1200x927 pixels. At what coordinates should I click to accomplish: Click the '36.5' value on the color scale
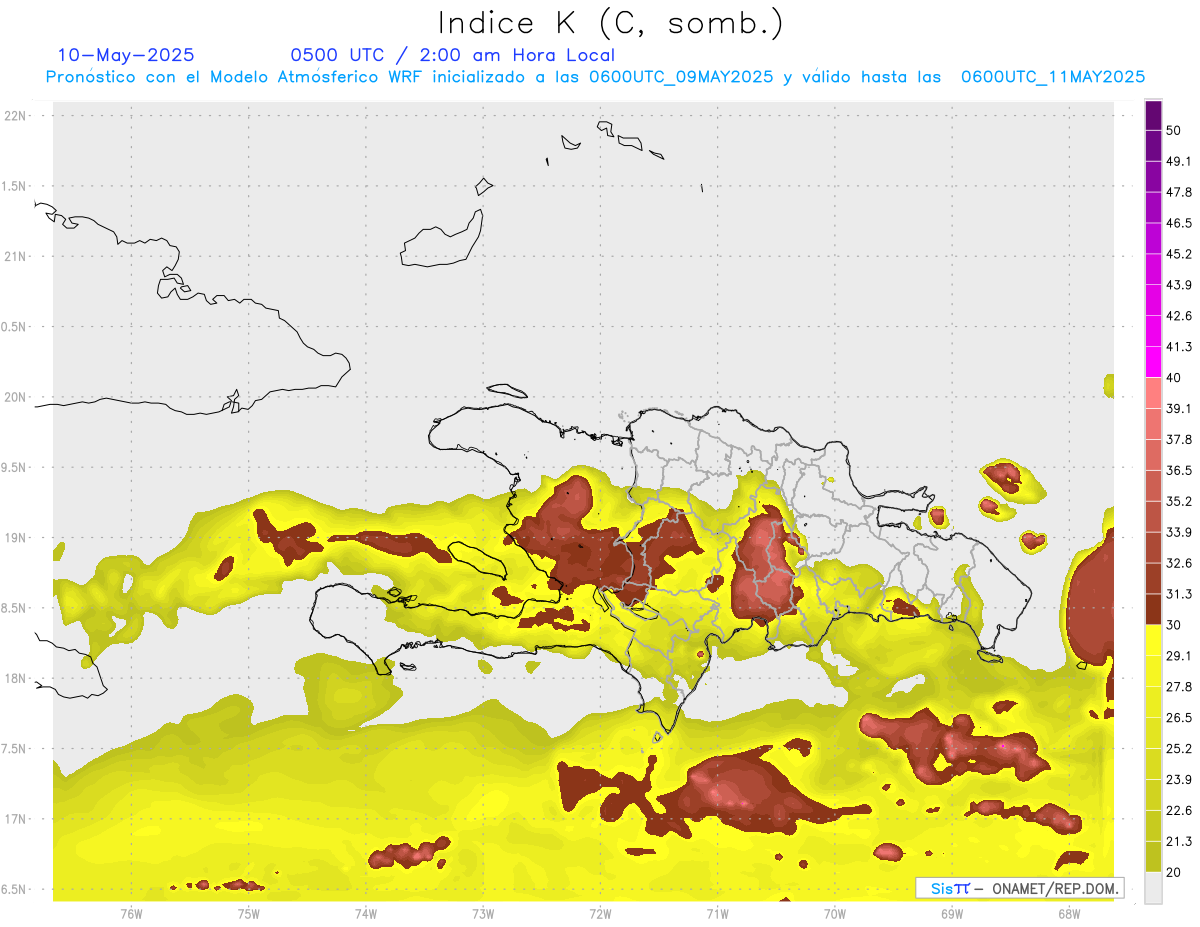(1179, 470)
